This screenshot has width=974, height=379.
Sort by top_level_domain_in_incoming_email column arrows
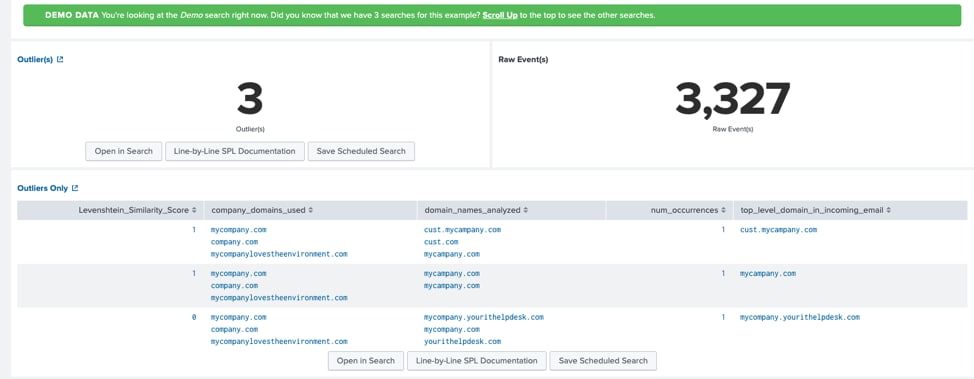tap(889, 210)
